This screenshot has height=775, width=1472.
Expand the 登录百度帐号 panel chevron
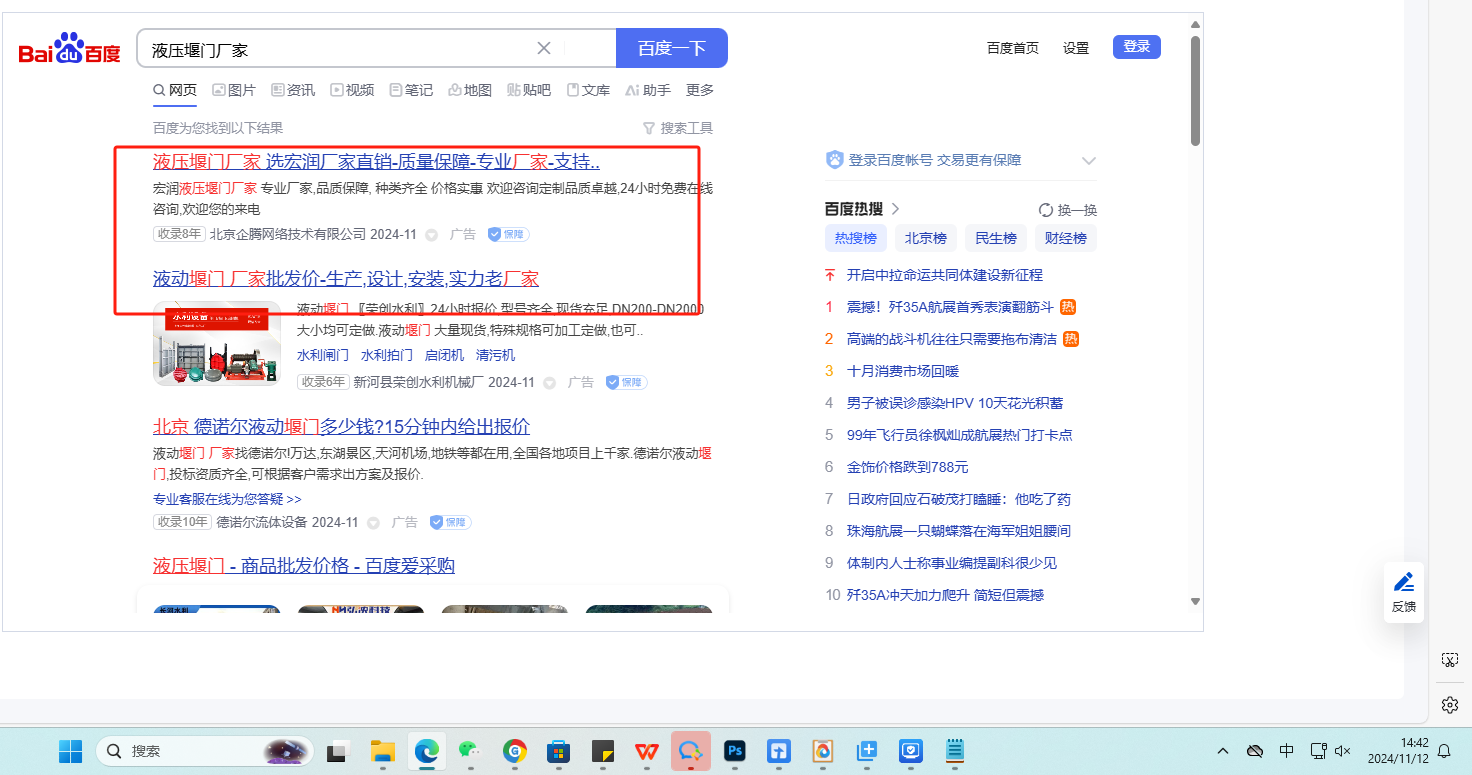pos(1089,161)
